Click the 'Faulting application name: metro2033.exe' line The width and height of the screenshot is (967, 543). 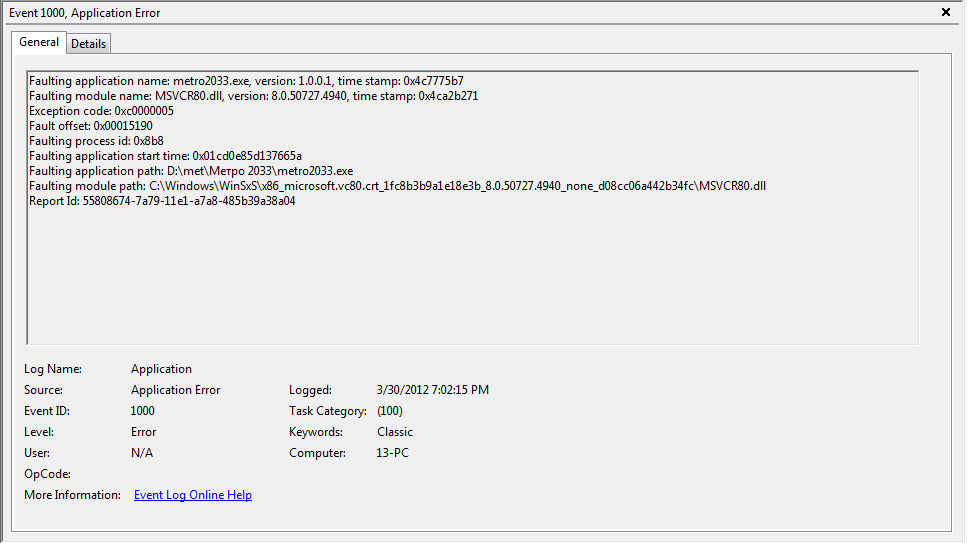pyautogui.click(x=246, y=81)
